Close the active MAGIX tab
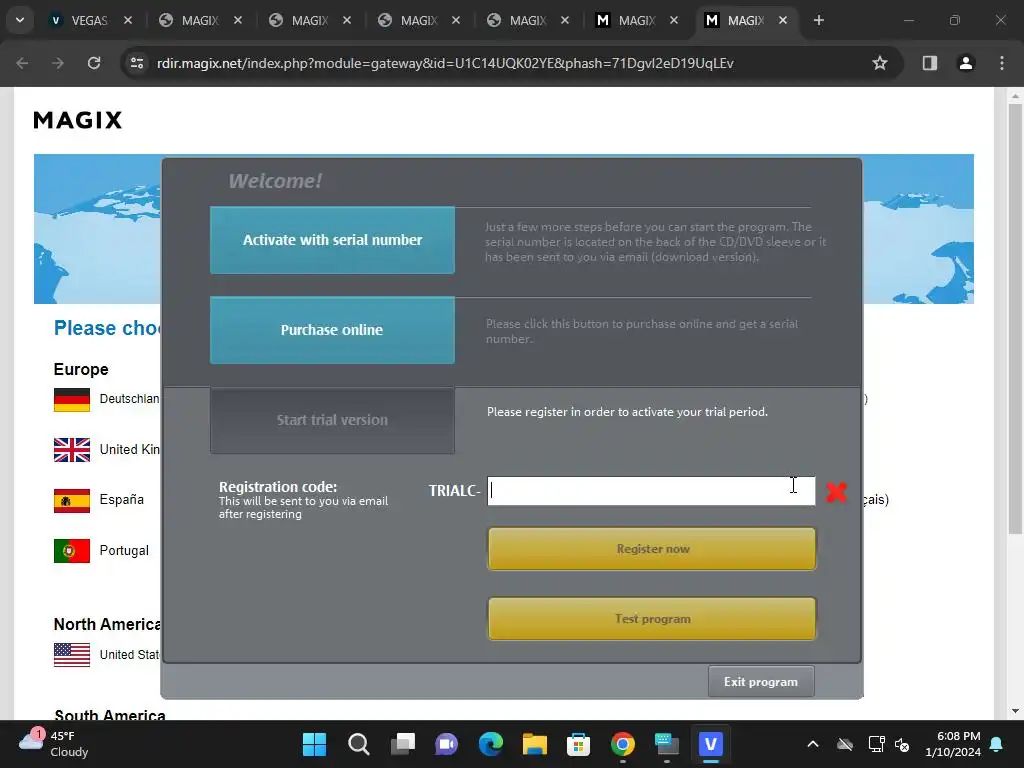 coord(782,20)
